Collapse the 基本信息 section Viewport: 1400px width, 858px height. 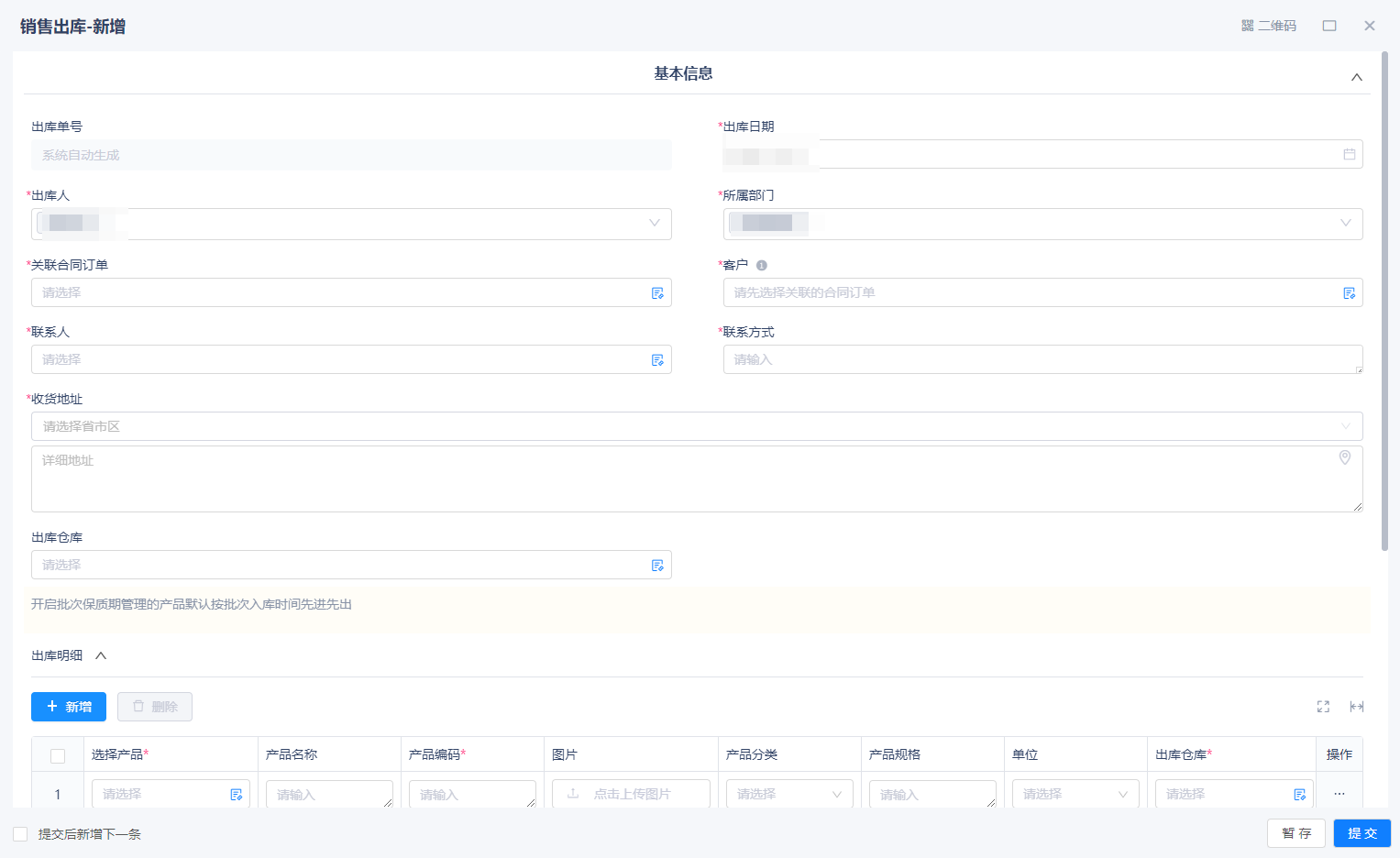(x=1357, y=77)
